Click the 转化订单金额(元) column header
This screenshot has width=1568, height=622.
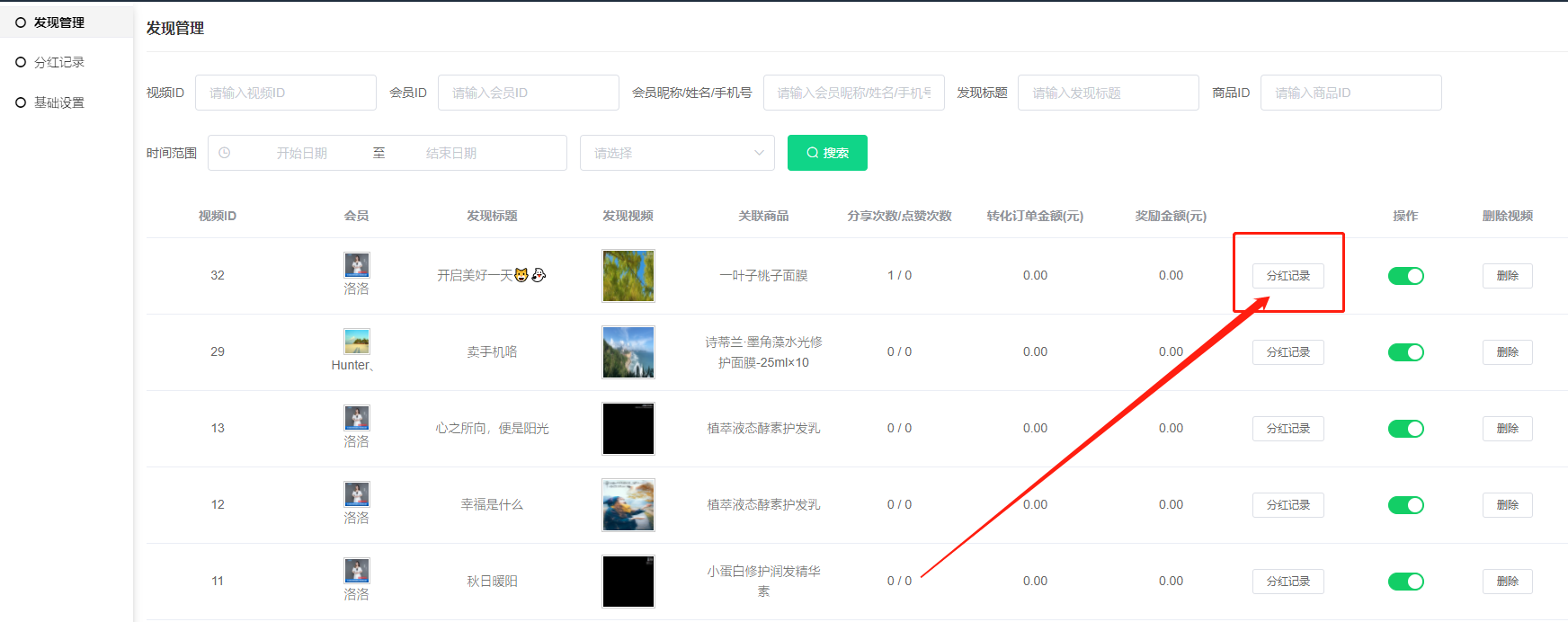tap(1035, 216)
